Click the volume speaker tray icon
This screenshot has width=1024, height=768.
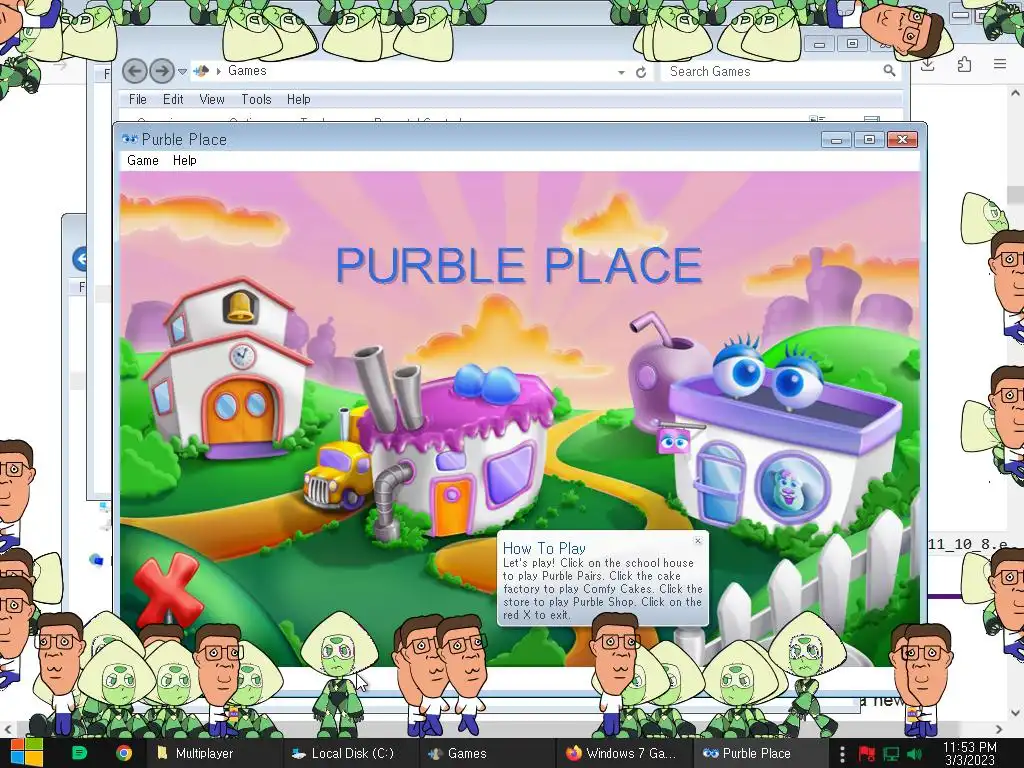pos(914,754)
